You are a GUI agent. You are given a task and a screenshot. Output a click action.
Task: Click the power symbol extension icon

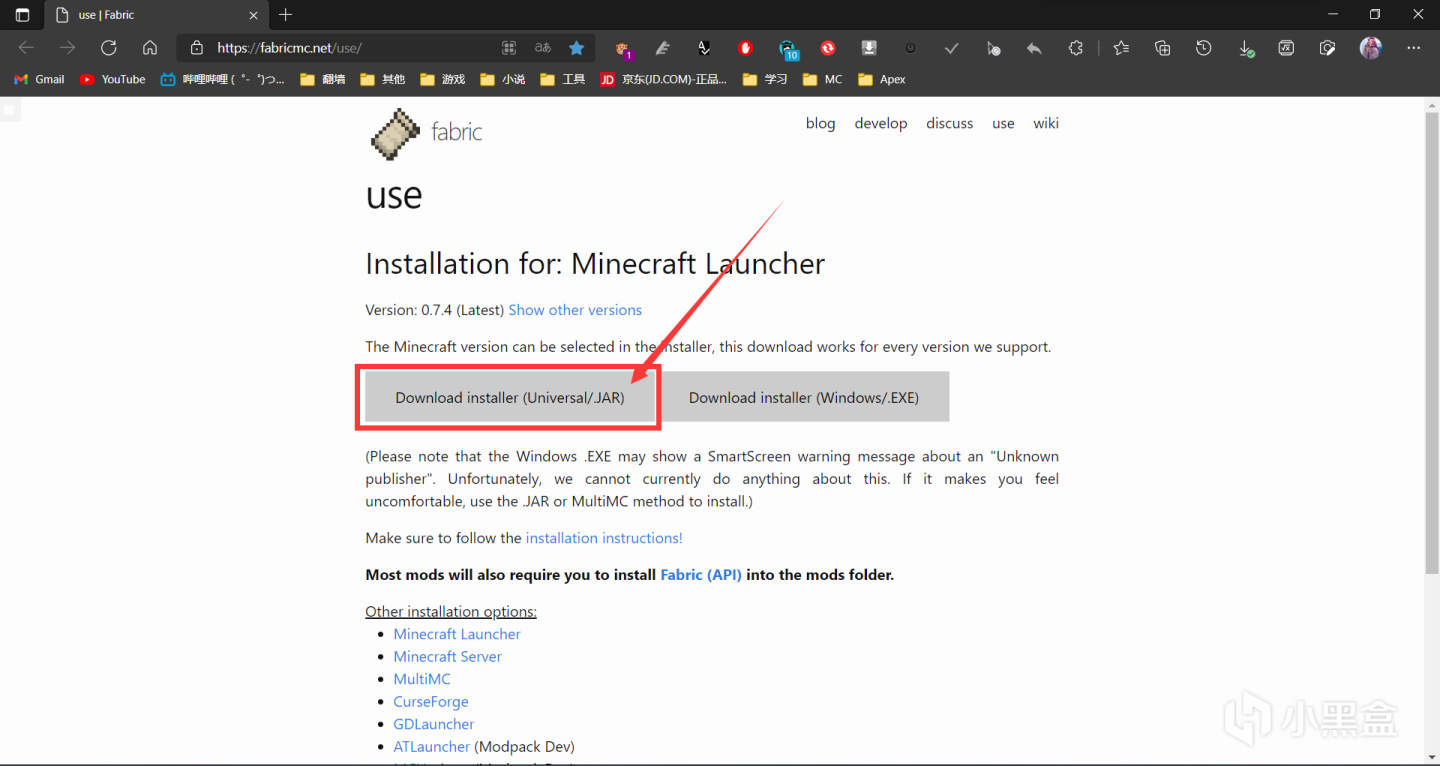coord(910,48)
